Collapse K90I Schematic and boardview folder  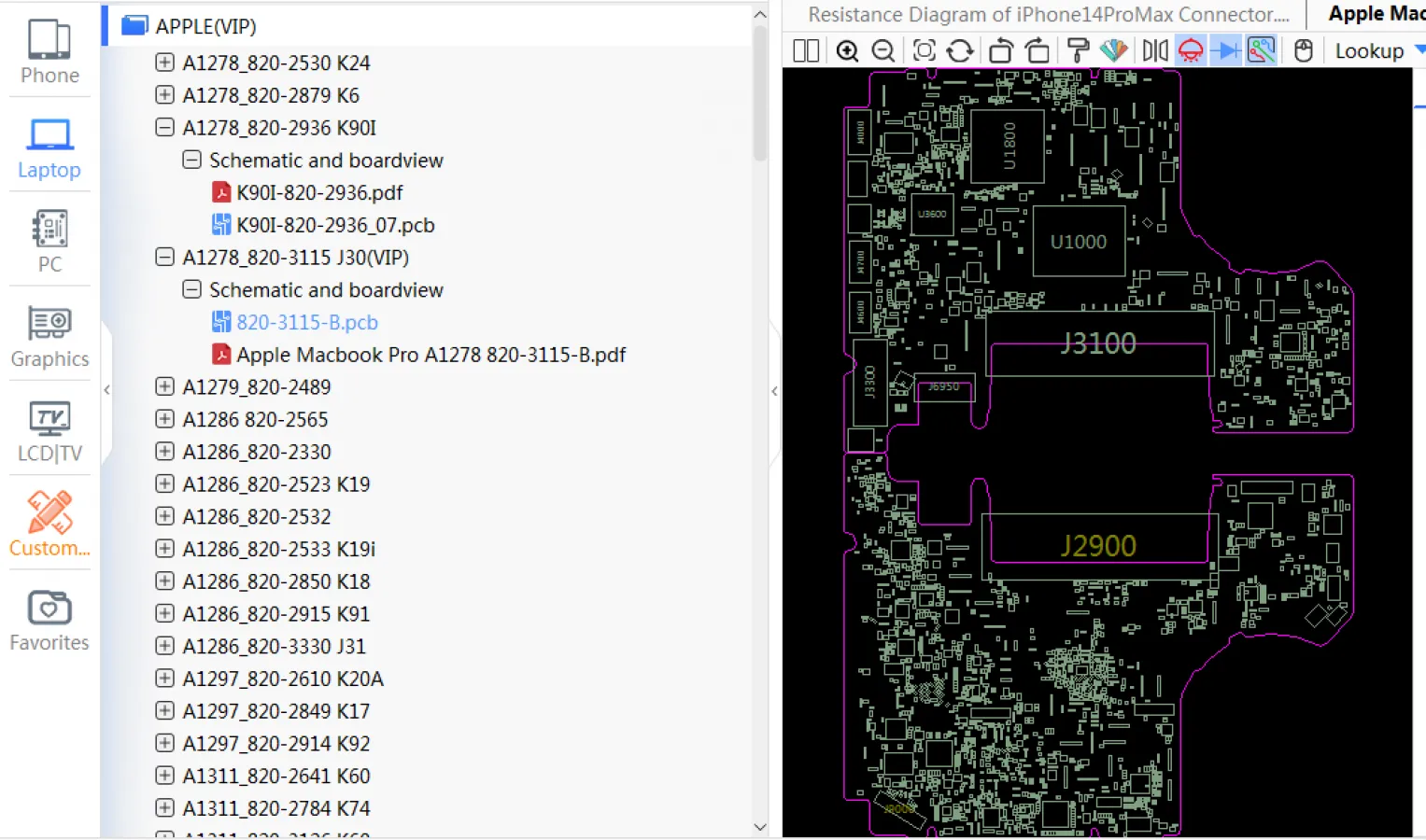pyautogui.click(x=191, y=160)
